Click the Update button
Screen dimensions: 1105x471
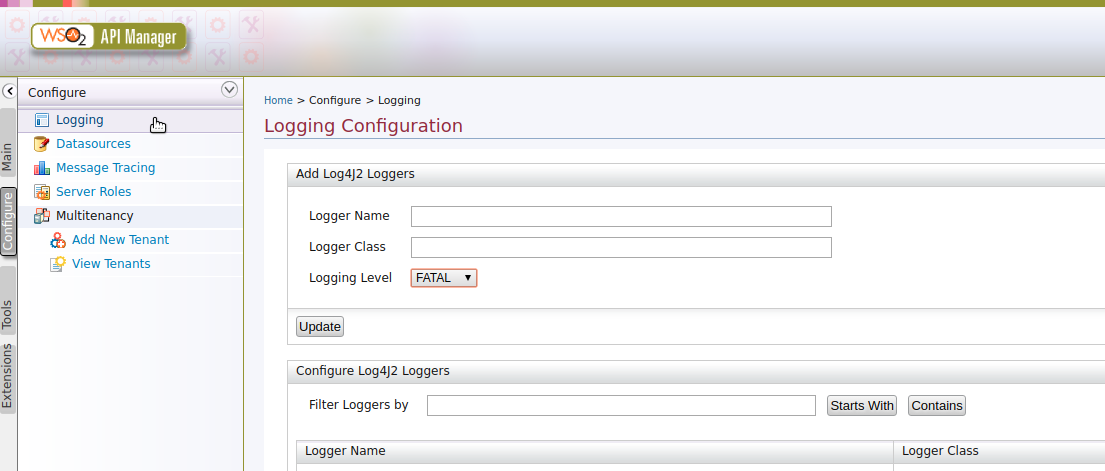tap(320, 326)
